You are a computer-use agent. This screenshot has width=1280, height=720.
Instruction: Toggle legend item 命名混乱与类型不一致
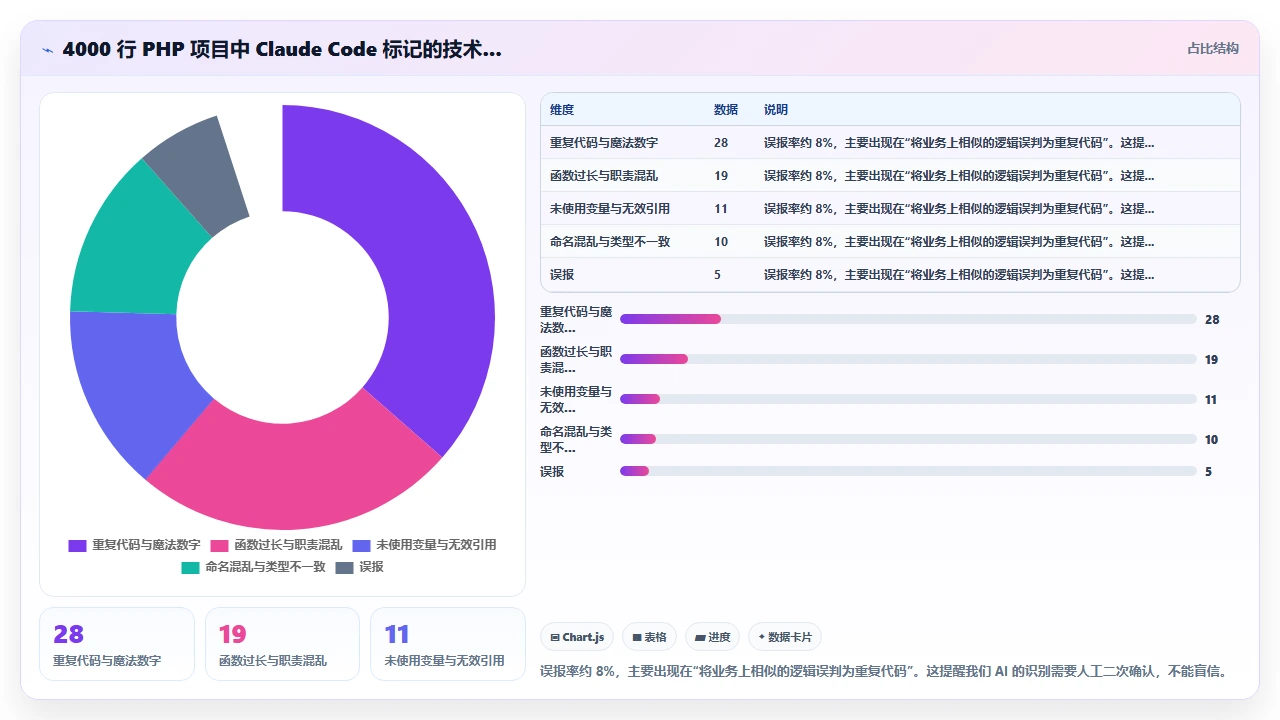click(x=253, y=567)
